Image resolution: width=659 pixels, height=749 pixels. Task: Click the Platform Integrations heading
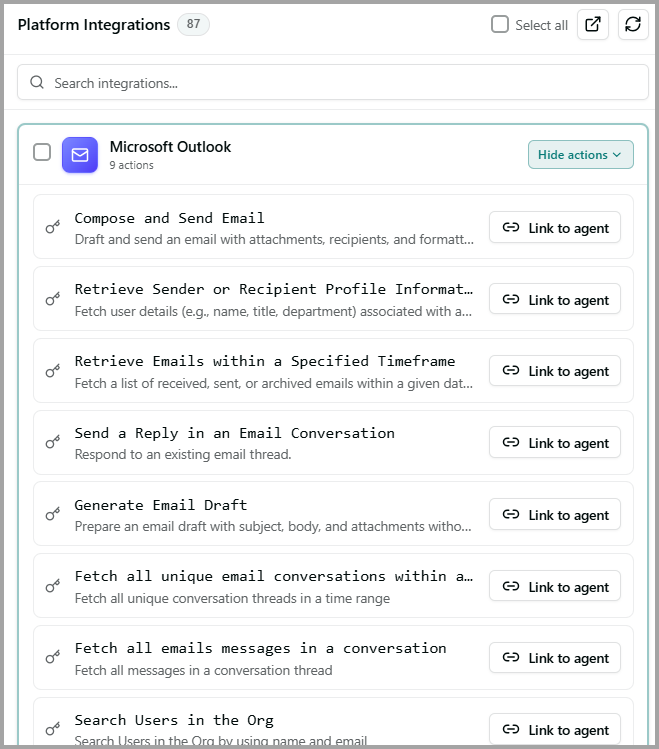[x=94, y=24]
